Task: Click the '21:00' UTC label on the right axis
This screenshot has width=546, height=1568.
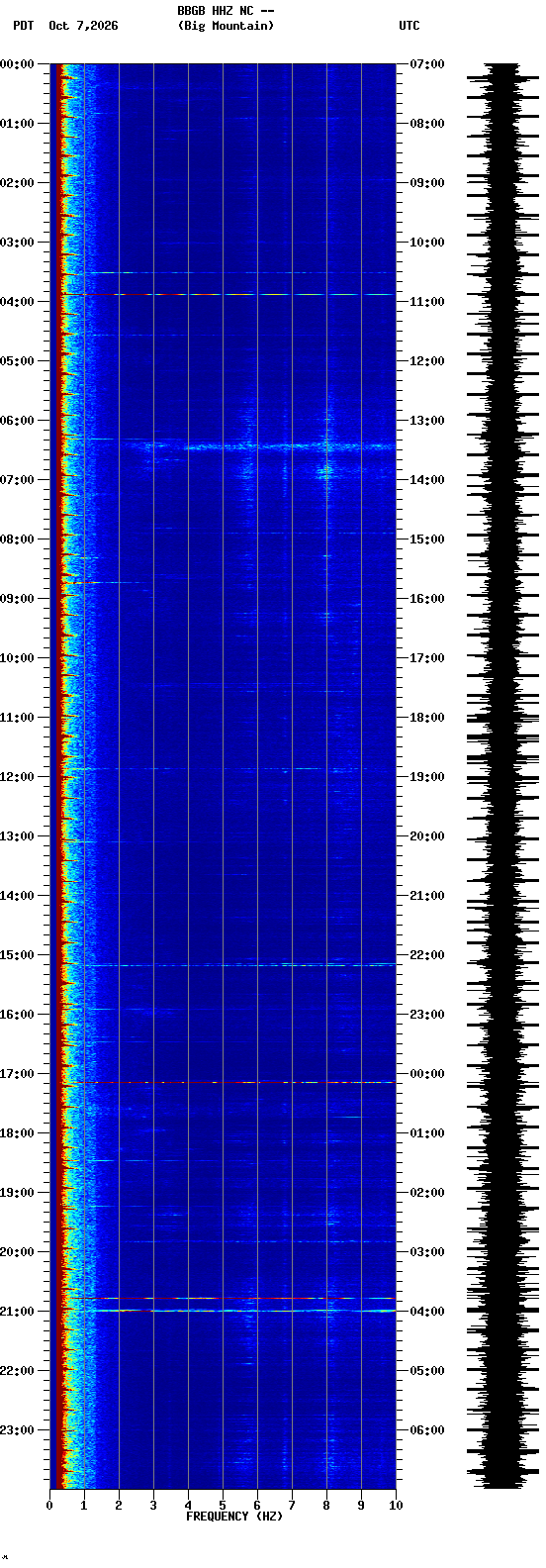Action: point(426,896)
